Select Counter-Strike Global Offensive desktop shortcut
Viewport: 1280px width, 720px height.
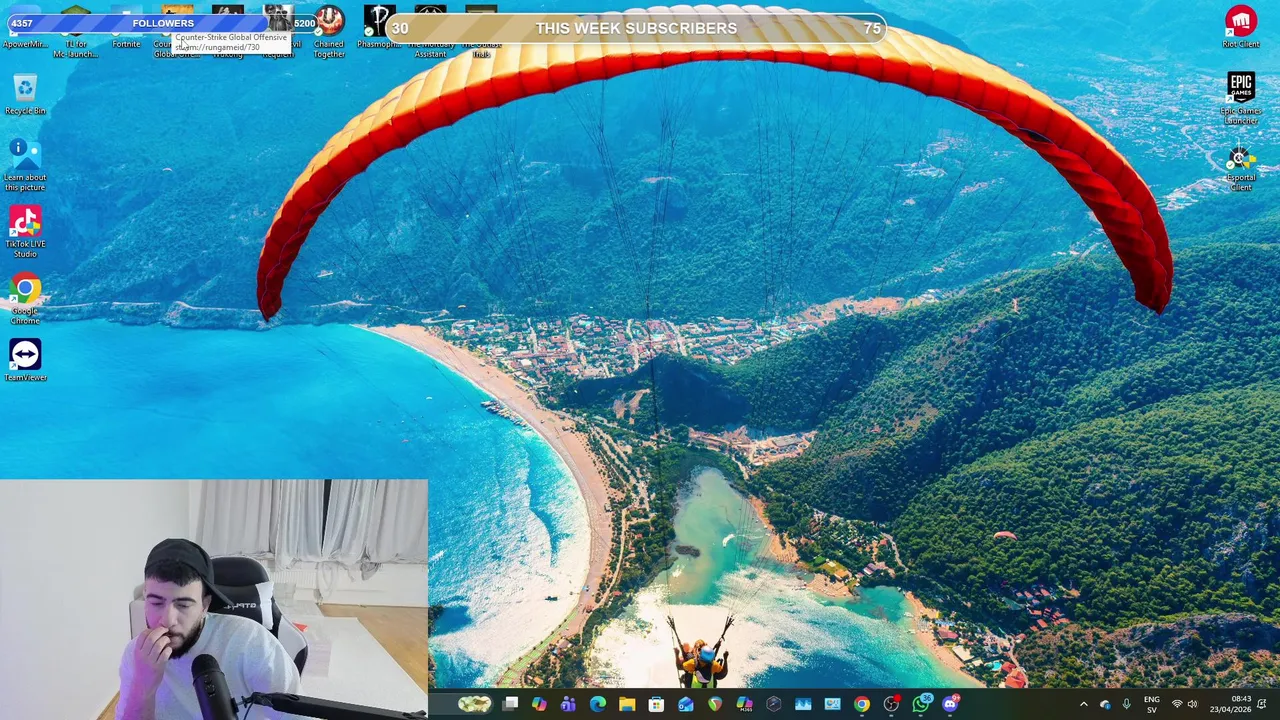coord(177,31)
